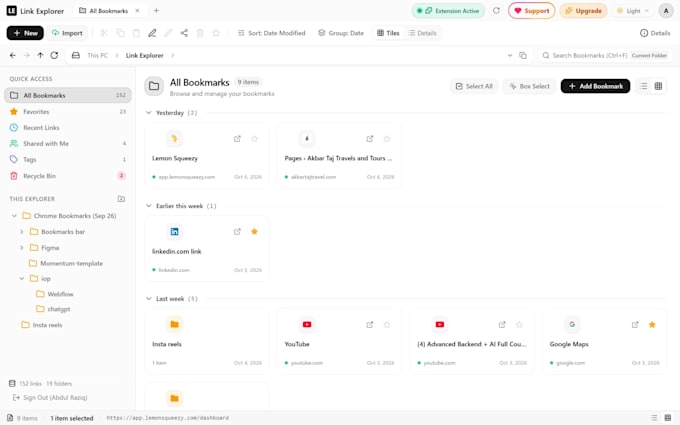Go up one level with up arrow
The image size is (680, 425).
click(x=40, y=56)
